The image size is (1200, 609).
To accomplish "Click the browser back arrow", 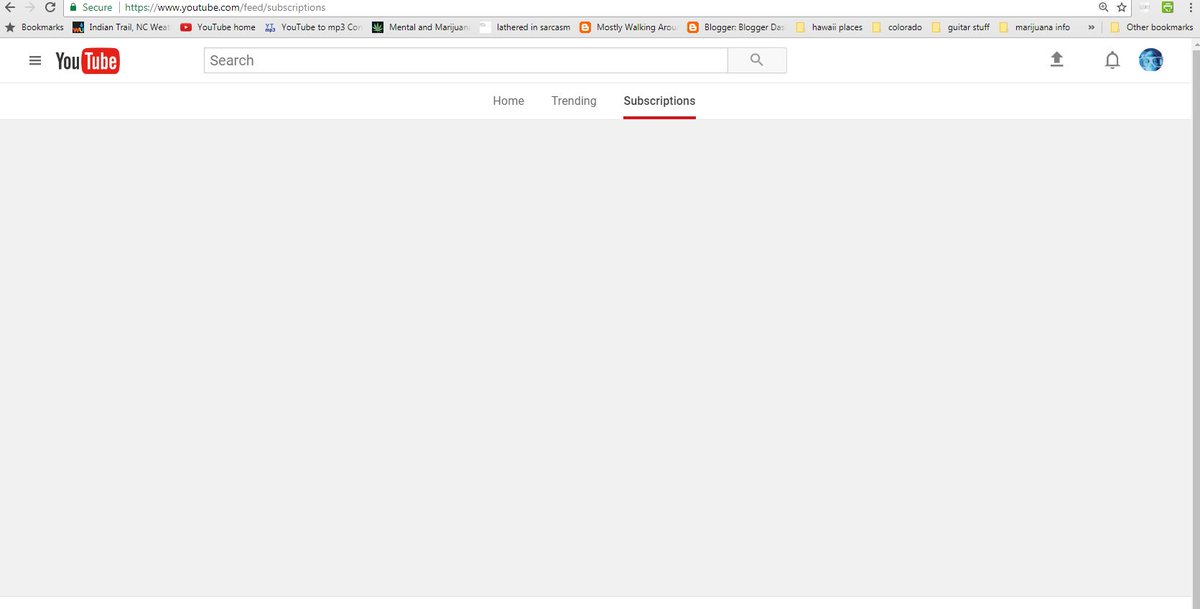I will point(10,7).
